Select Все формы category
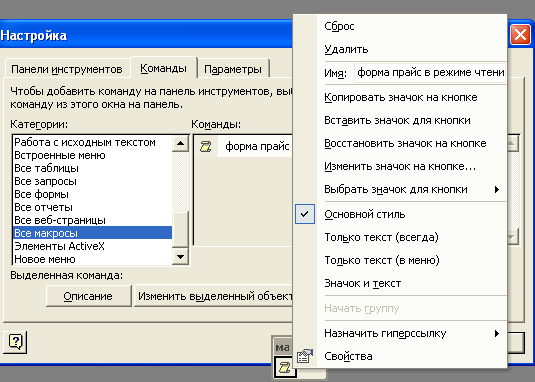 point(92,194)
